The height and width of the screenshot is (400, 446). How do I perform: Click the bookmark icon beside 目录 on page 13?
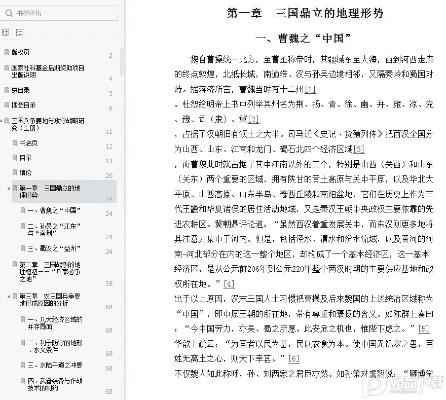tap(15, 158)
